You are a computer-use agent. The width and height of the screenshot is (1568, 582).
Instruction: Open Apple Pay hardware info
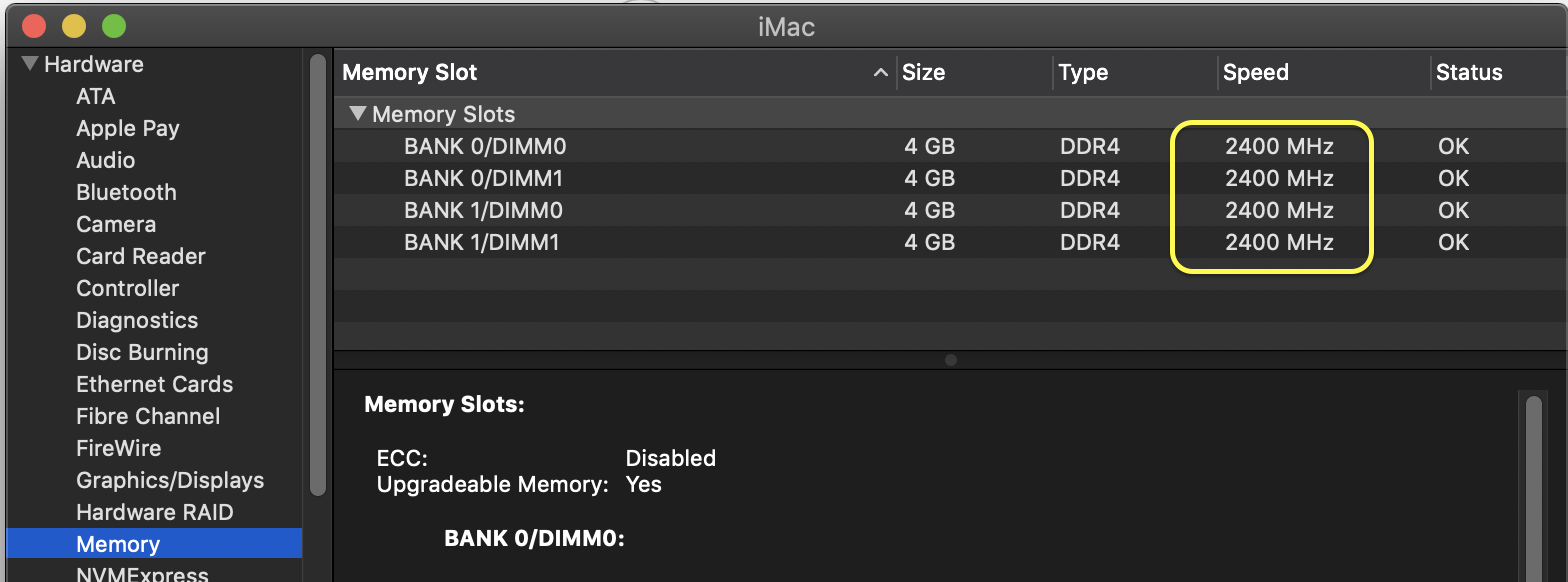pos(128,129)
